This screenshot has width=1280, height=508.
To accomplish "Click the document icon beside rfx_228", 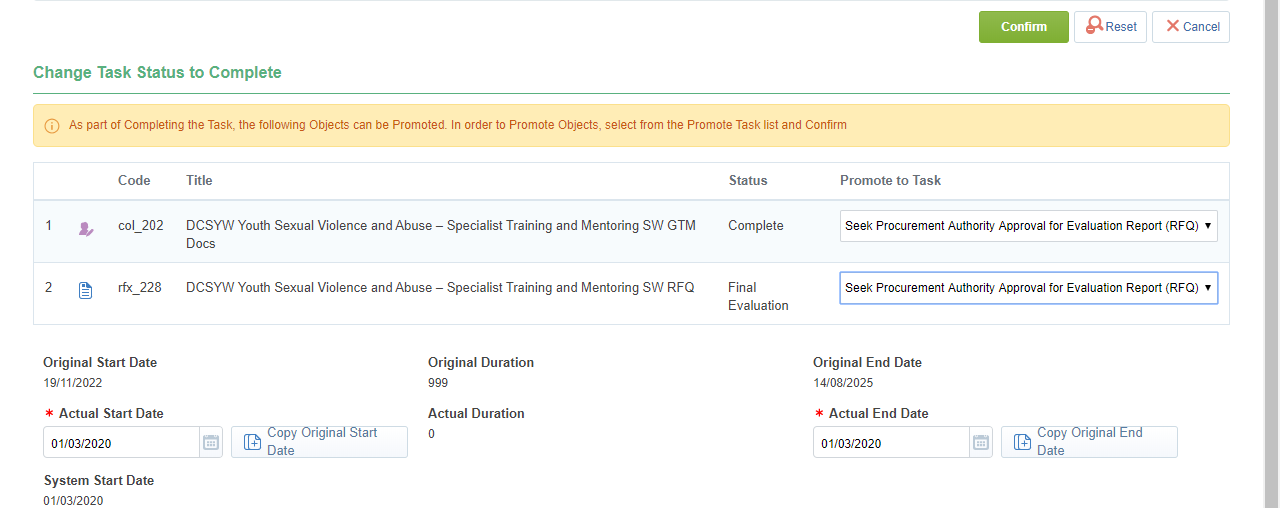I will (86, 291).
